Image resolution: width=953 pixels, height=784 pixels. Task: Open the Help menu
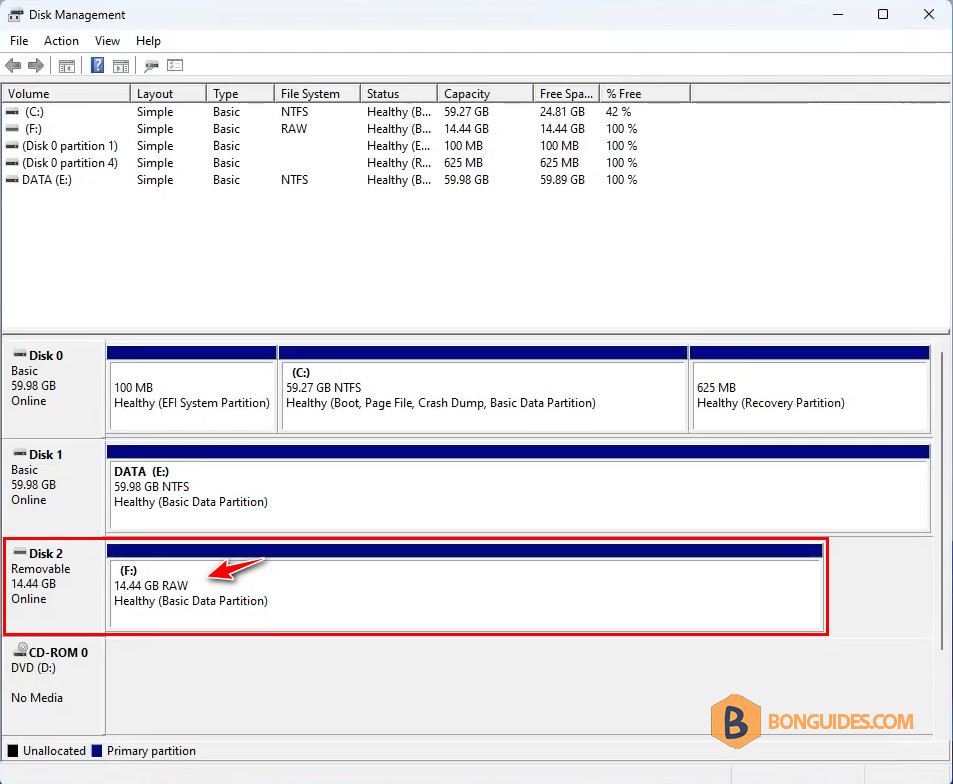(x=148, y=41)
